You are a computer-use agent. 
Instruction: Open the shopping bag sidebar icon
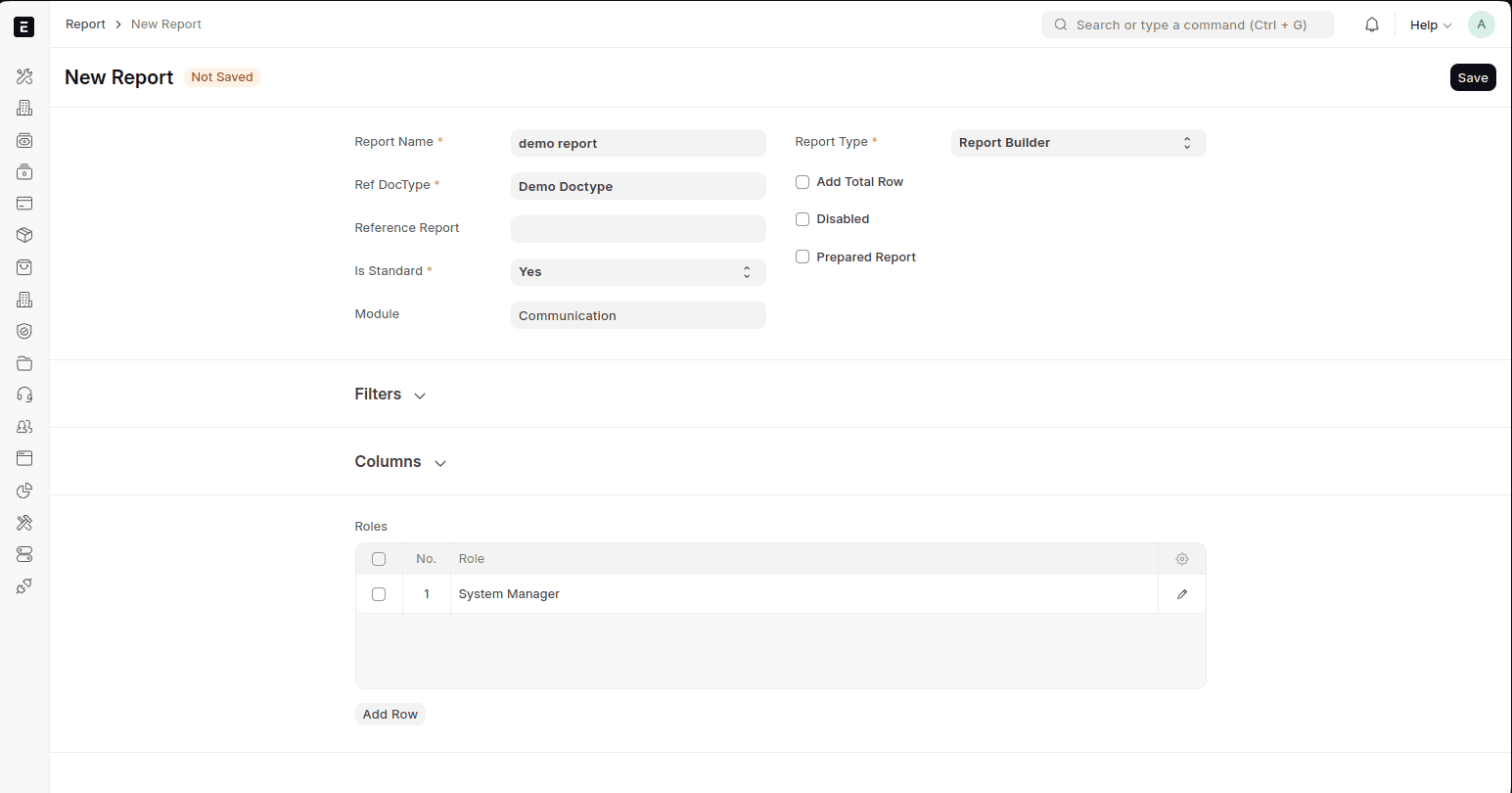[x=24, y=267]
